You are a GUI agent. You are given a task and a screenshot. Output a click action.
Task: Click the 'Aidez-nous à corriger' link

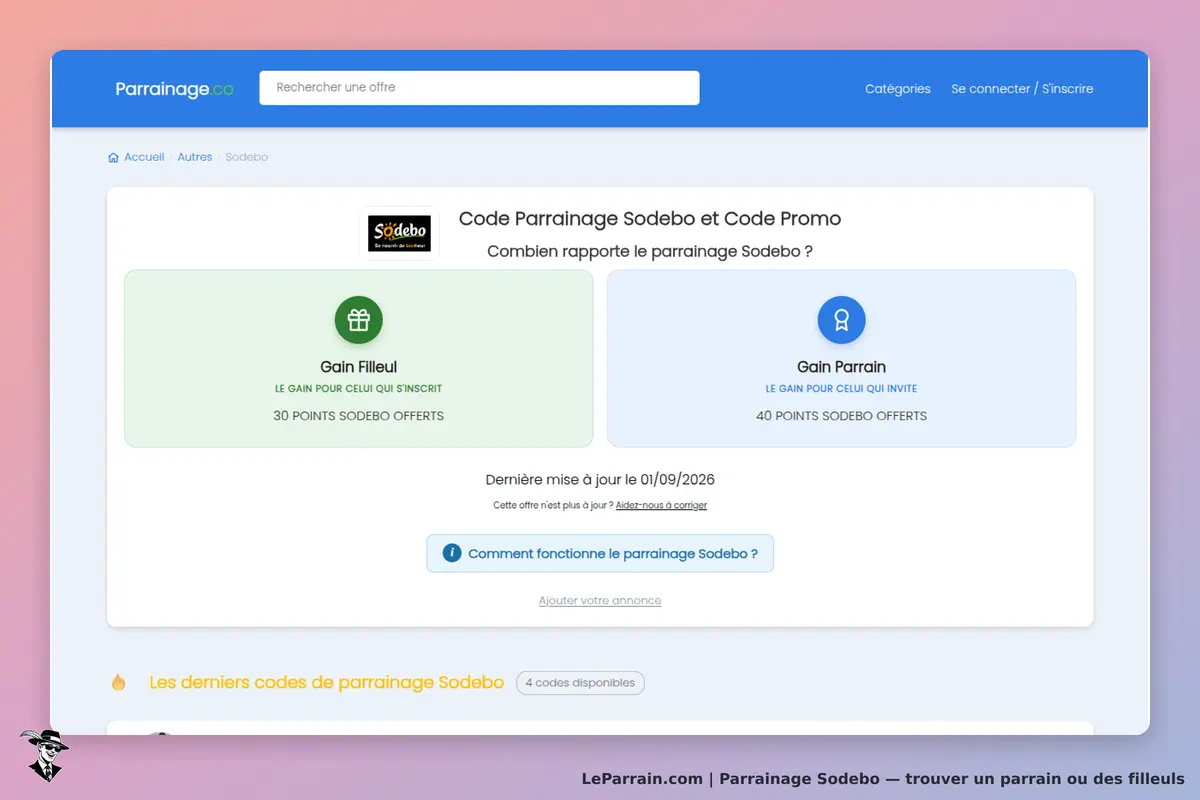[661, 506]
